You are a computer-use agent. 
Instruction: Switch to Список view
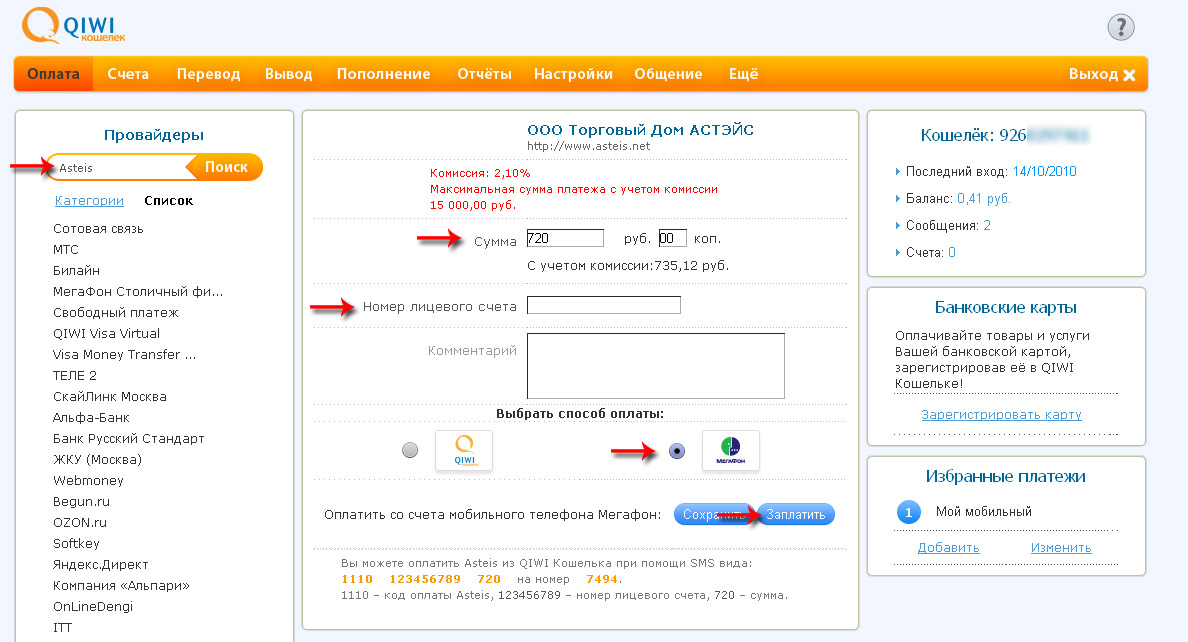(x=168, y=200)
